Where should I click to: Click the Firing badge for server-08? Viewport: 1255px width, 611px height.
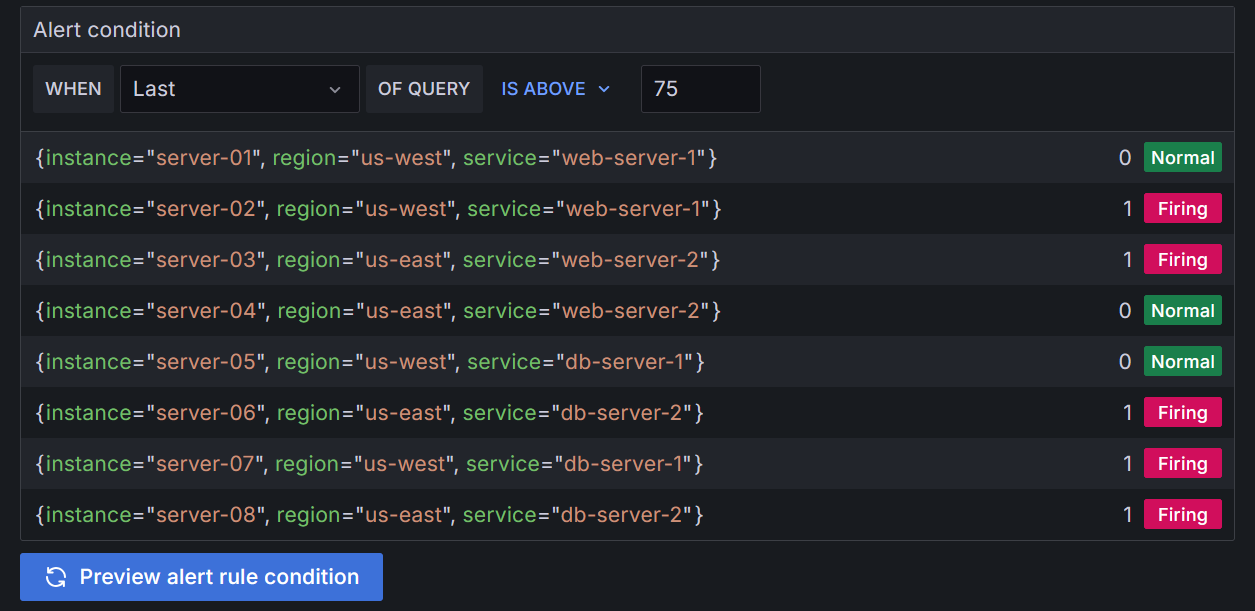(x=1182, y=514)
